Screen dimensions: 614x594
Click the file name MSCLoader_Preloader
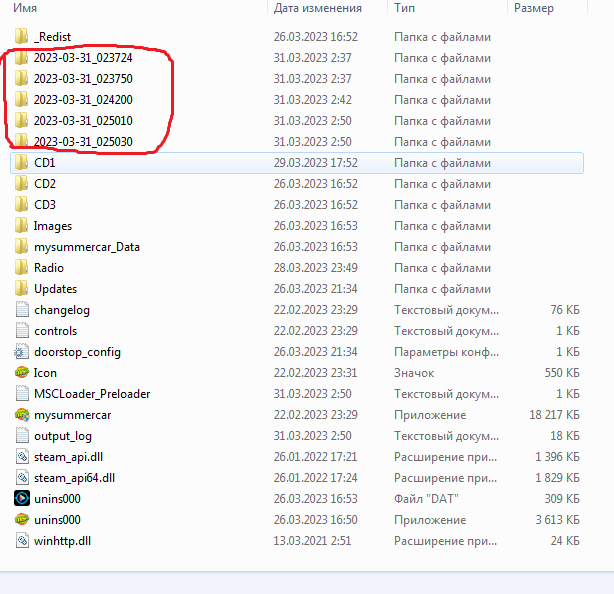[x=92, y=394]
